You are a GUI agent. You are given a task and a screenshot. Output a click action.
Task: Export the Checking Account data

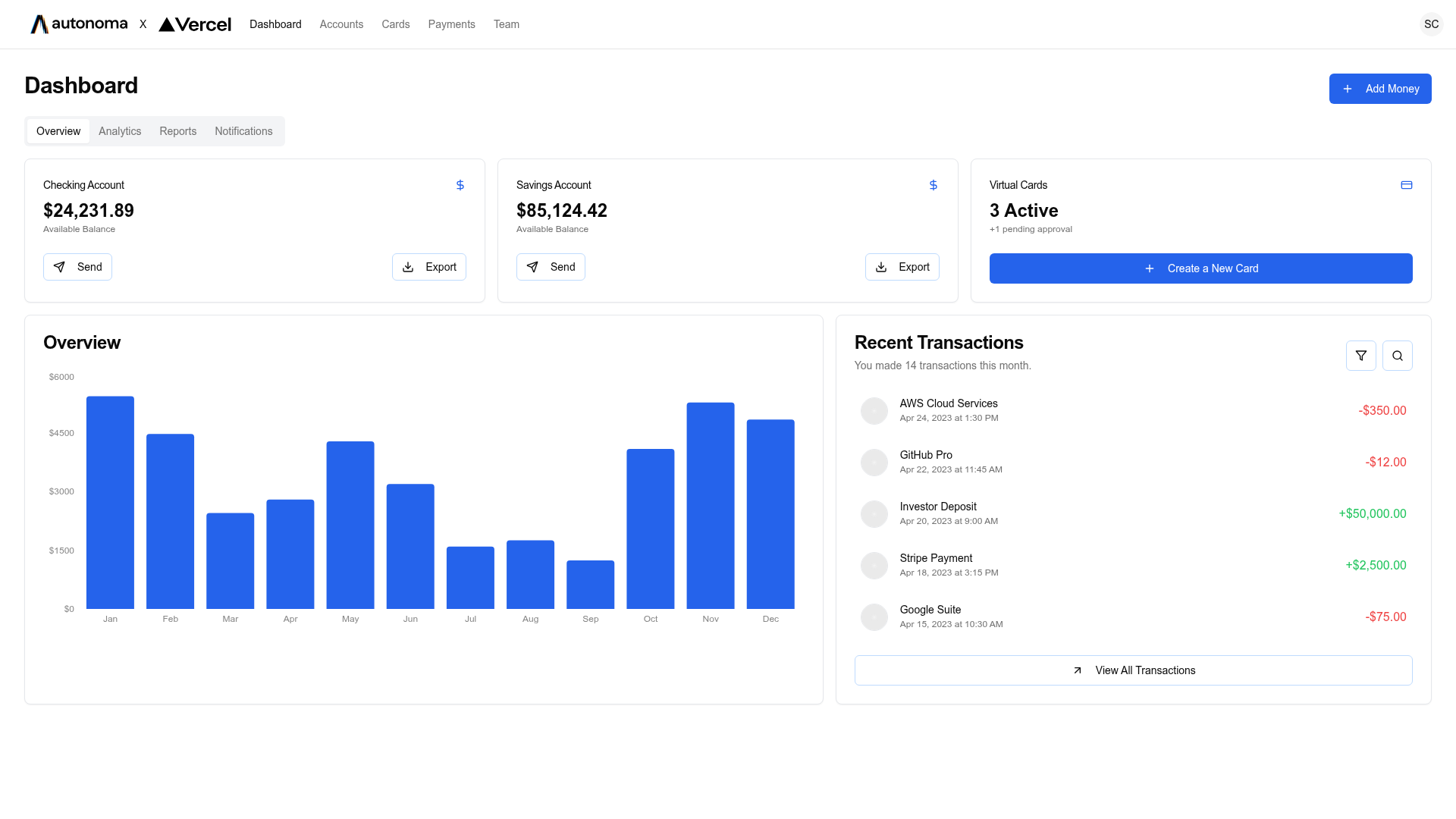click(x=429, y=267)
